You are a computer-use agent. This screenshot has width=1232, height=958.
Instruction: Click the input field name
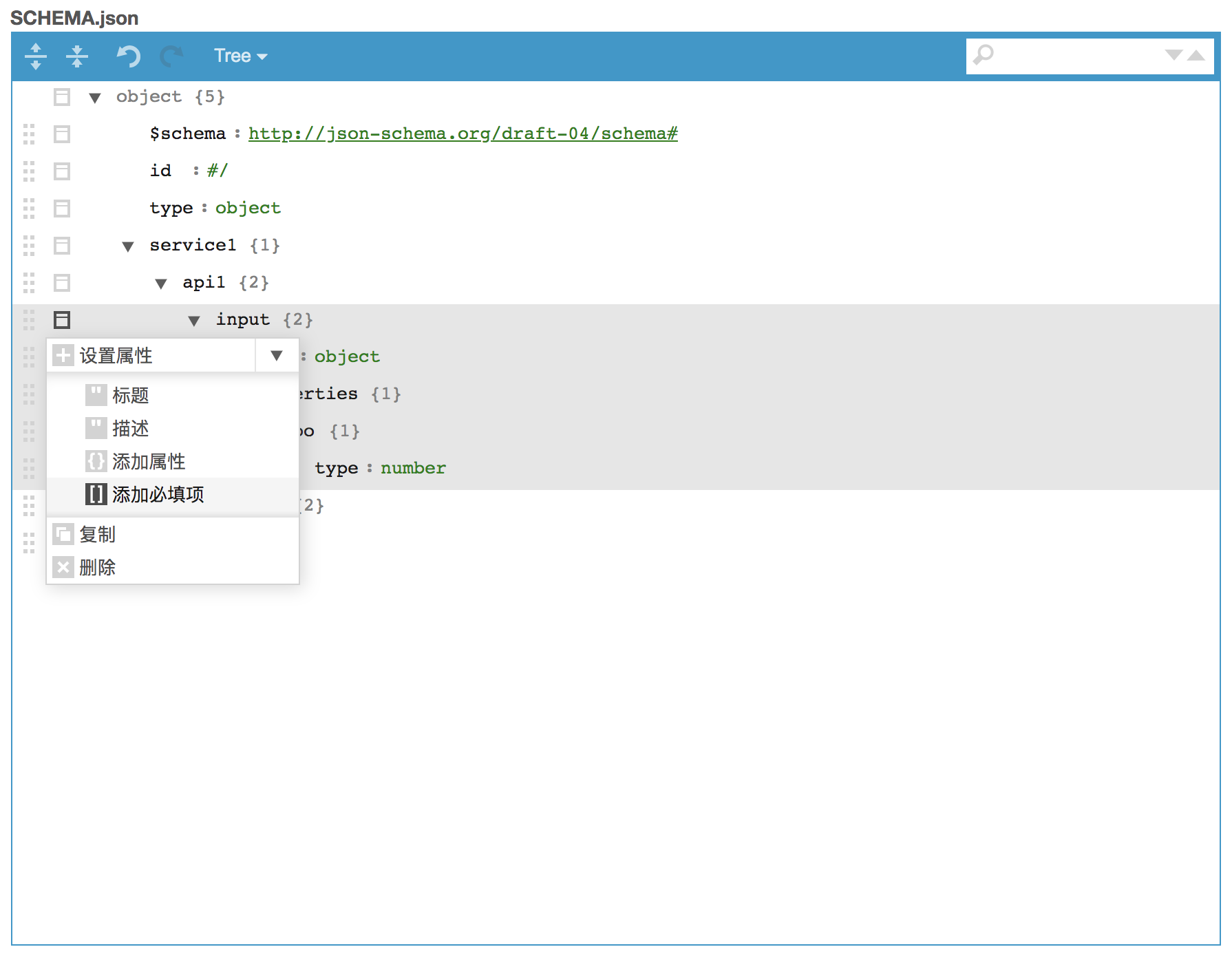(x=242, y=319)
